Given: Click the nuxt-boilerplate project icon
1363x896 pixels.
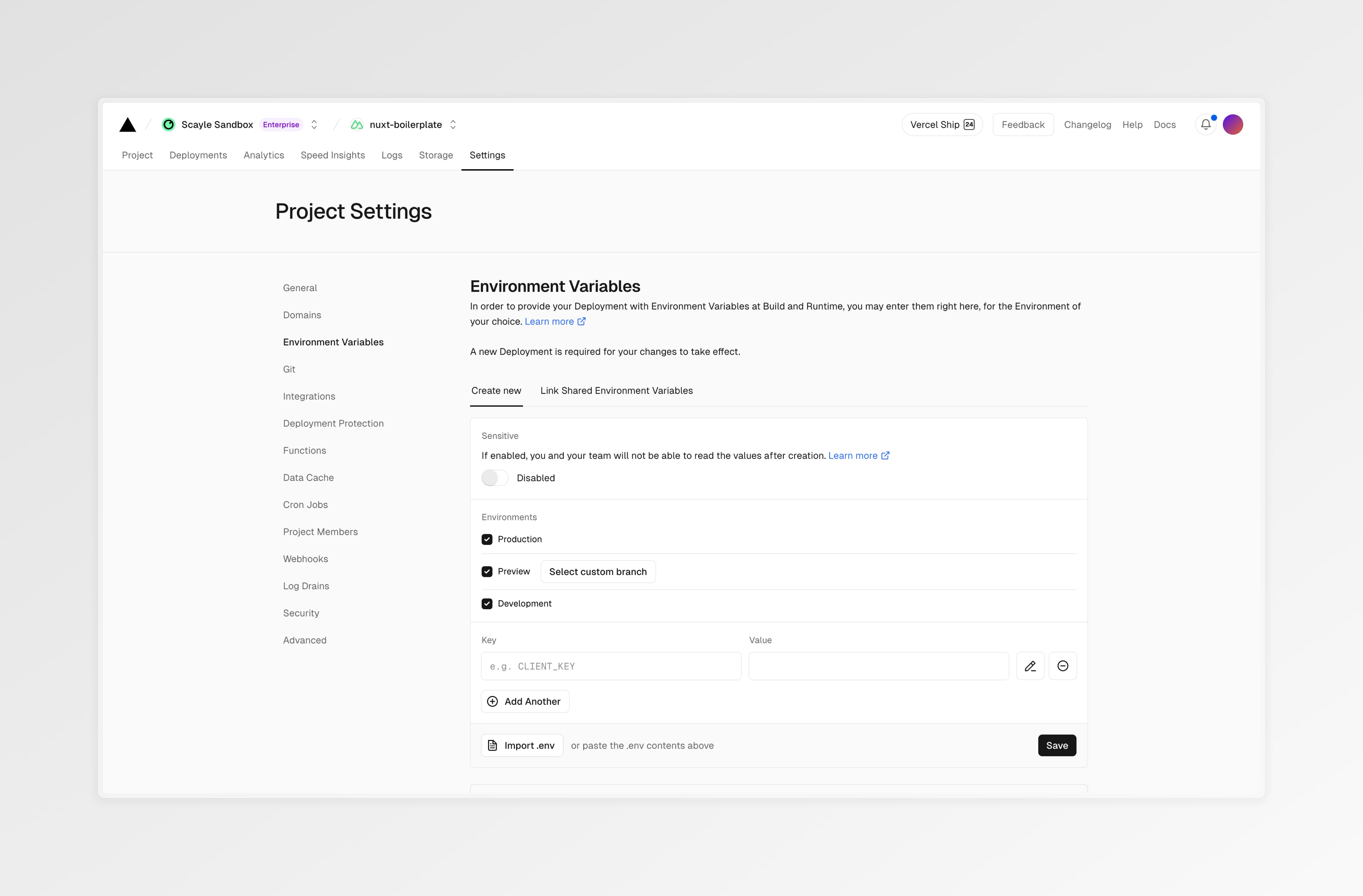Looking at the screenshot, I should pyautogui.click(x=357, y=124).
